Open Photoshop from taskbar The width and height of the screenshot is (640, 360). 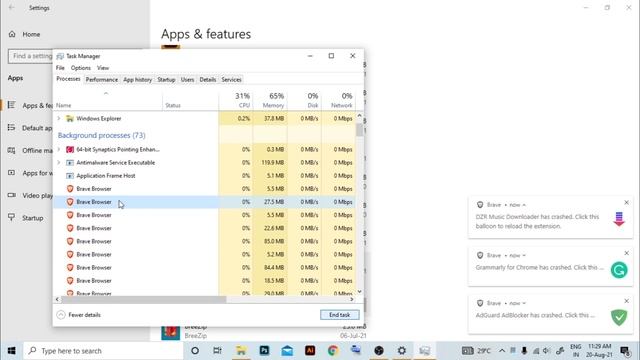pyautogui.click(x=264, y=351)
